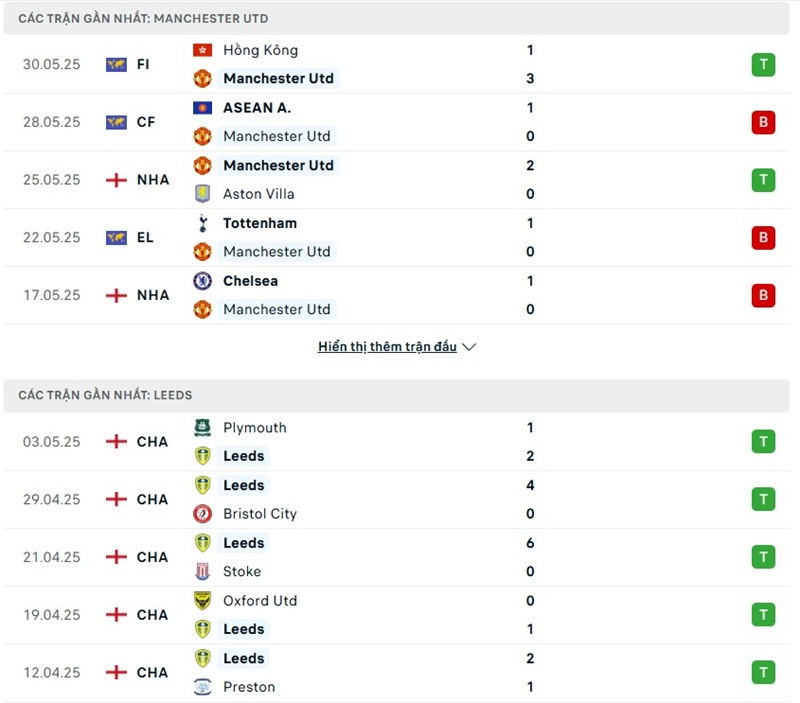Expand the 'Hiển thị thêm trận đấu' chevron
Image resolution: width=800 pixels, height=703 pixels.
click(470, 347)
